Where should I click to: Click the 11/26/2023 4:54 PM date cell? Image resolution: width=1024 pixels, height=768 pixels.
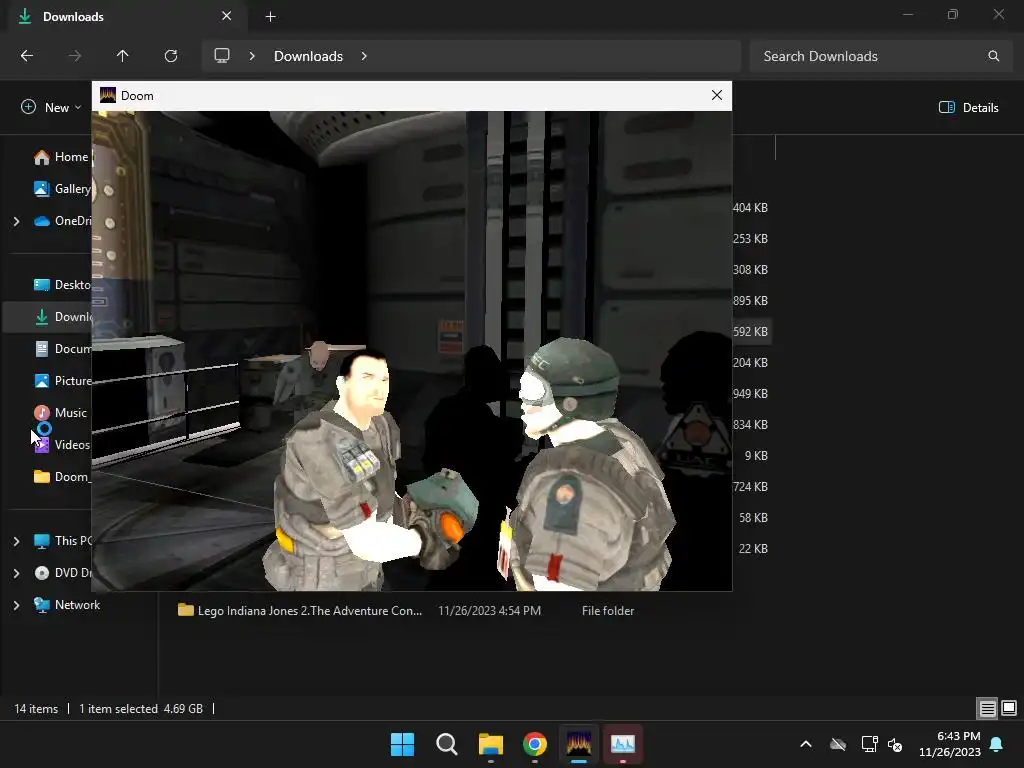click(x=490, y=611)
